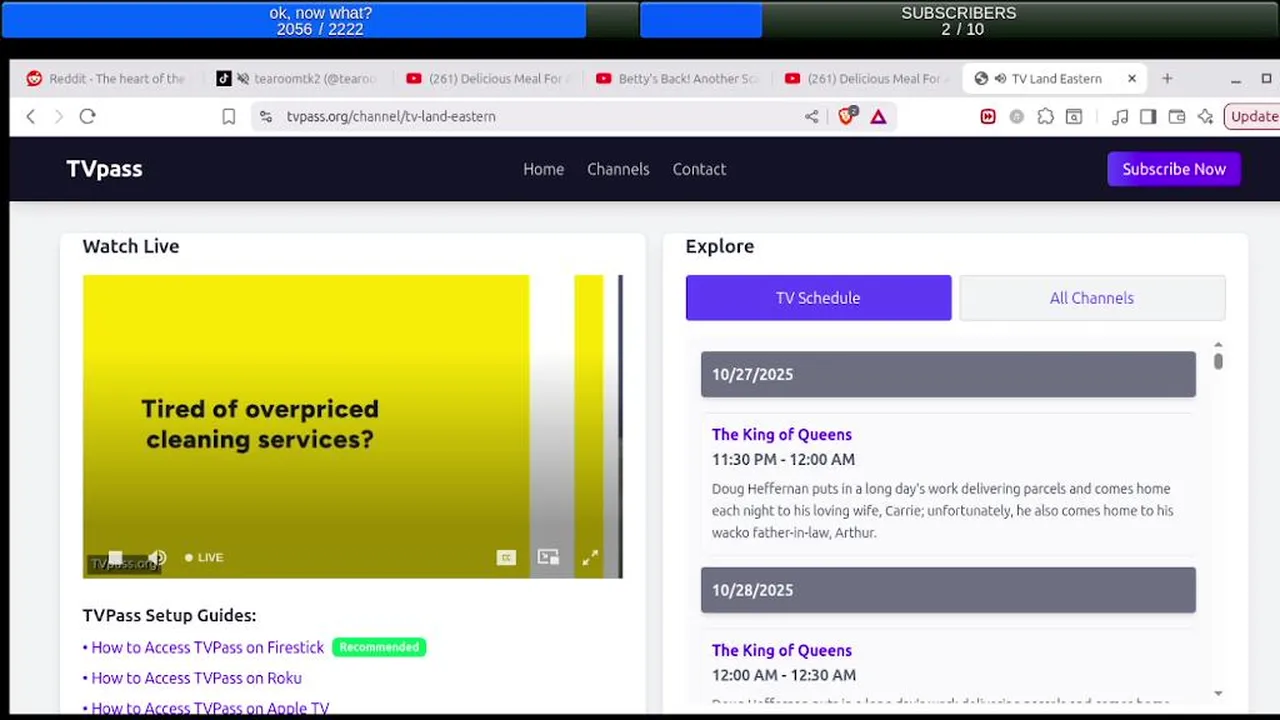Viewport: 1280px width, 720px height.
Task: Go back to the previous page
Action: pos(31,116)
